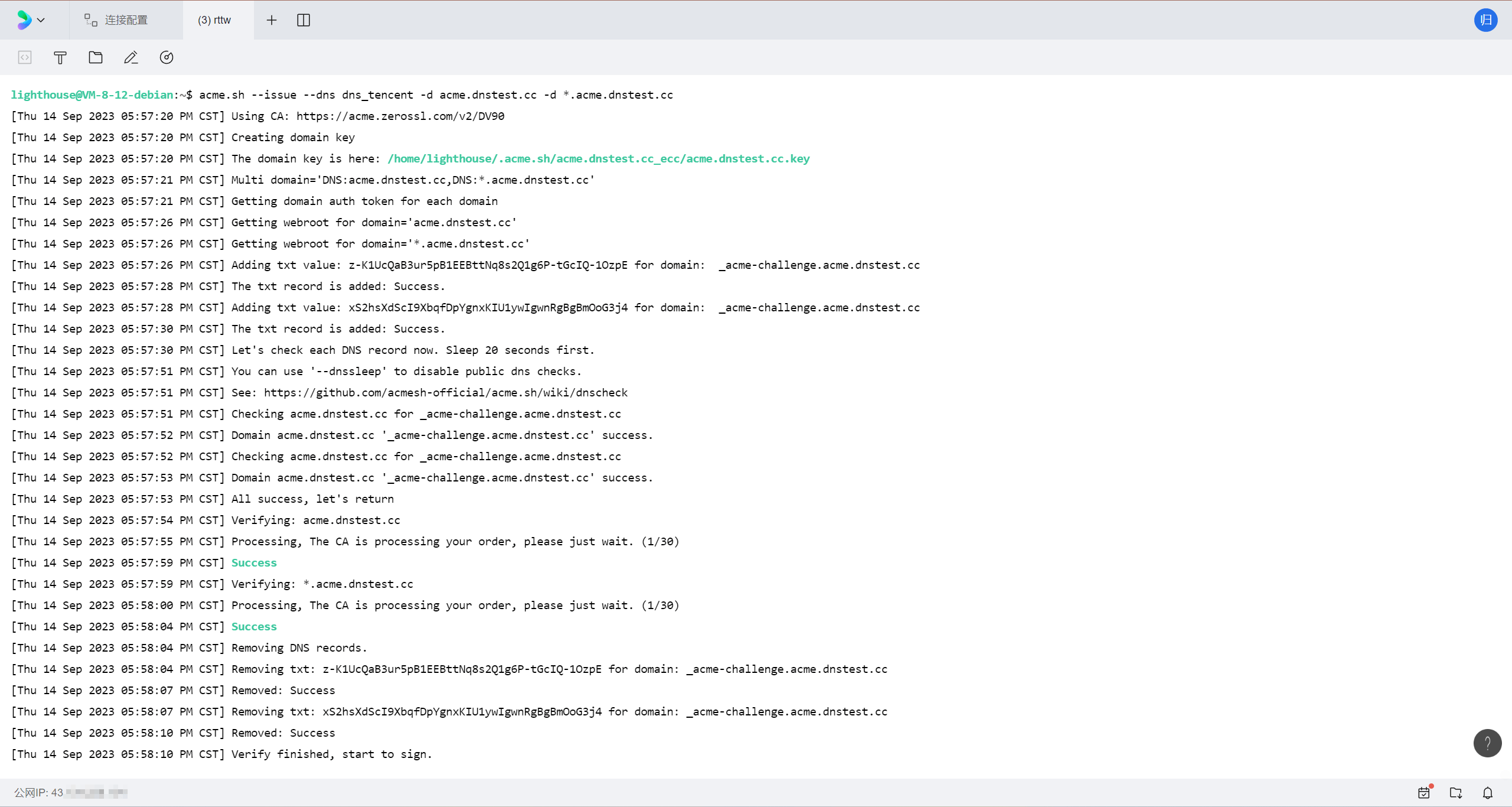View scheduled tasks with the calendar icon
1512x807 pixels.
[x=1423, y=792]
